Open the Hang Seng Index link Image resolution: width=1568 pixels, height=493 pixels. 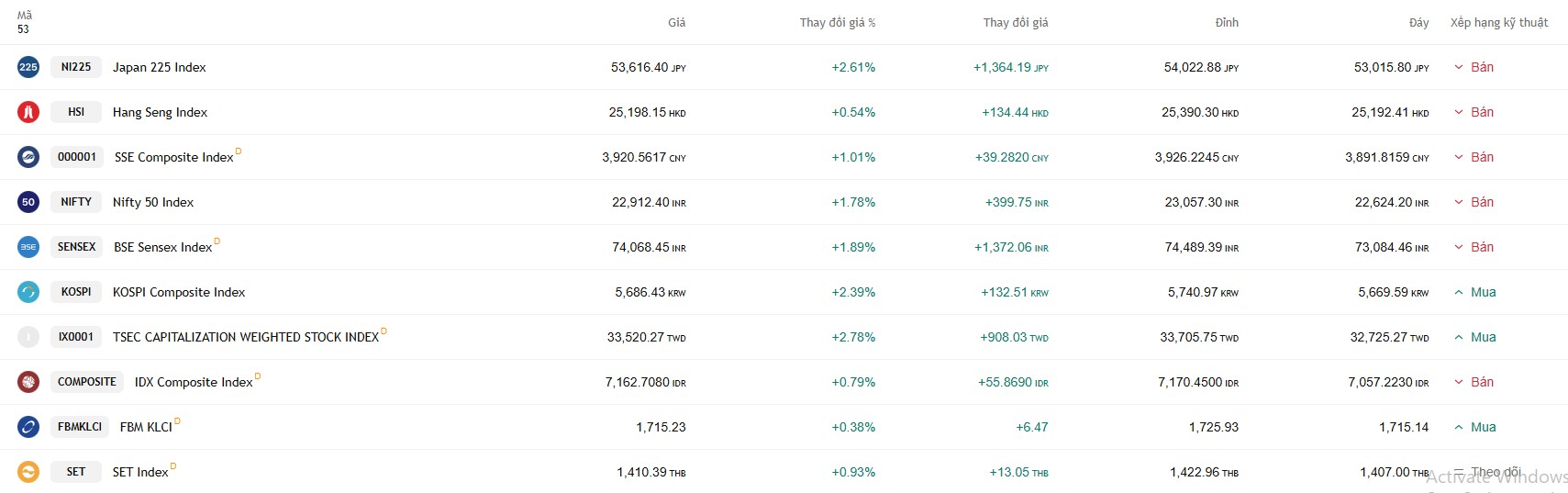click(160, 112)
